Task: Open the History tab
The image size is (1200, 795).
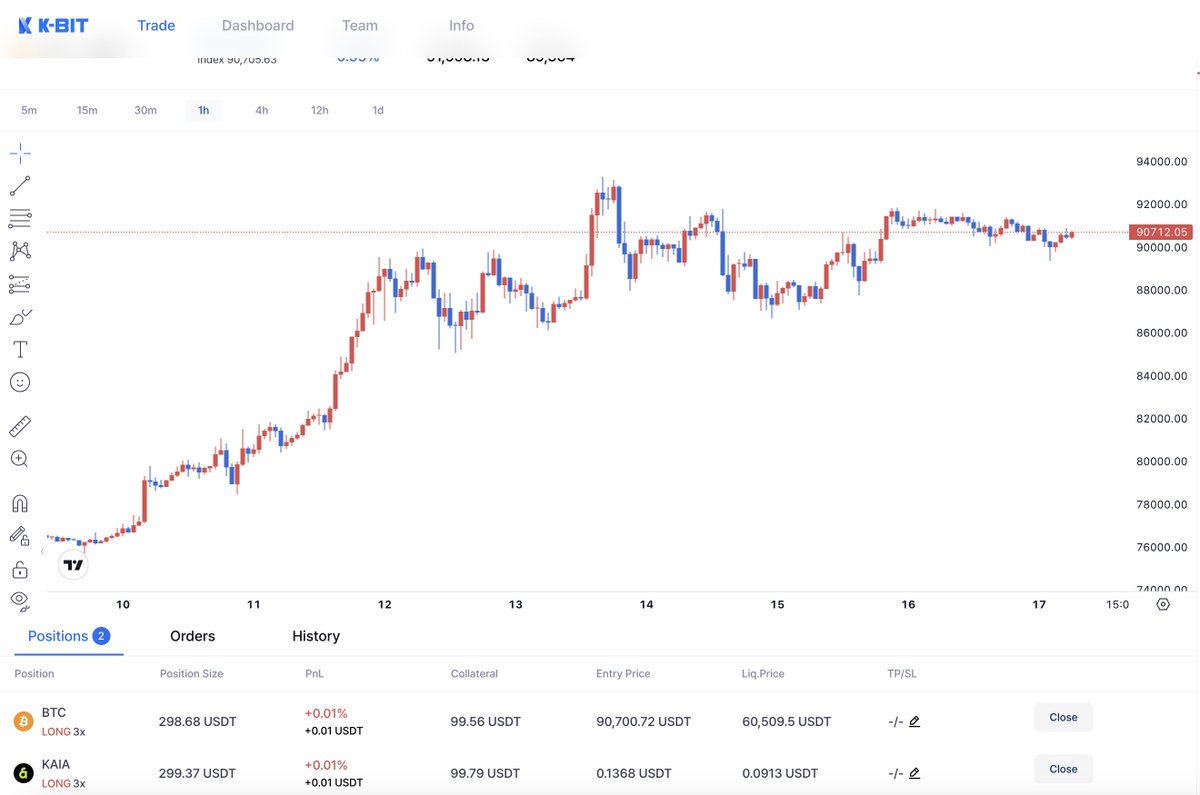Action: [x=316, y=636]
